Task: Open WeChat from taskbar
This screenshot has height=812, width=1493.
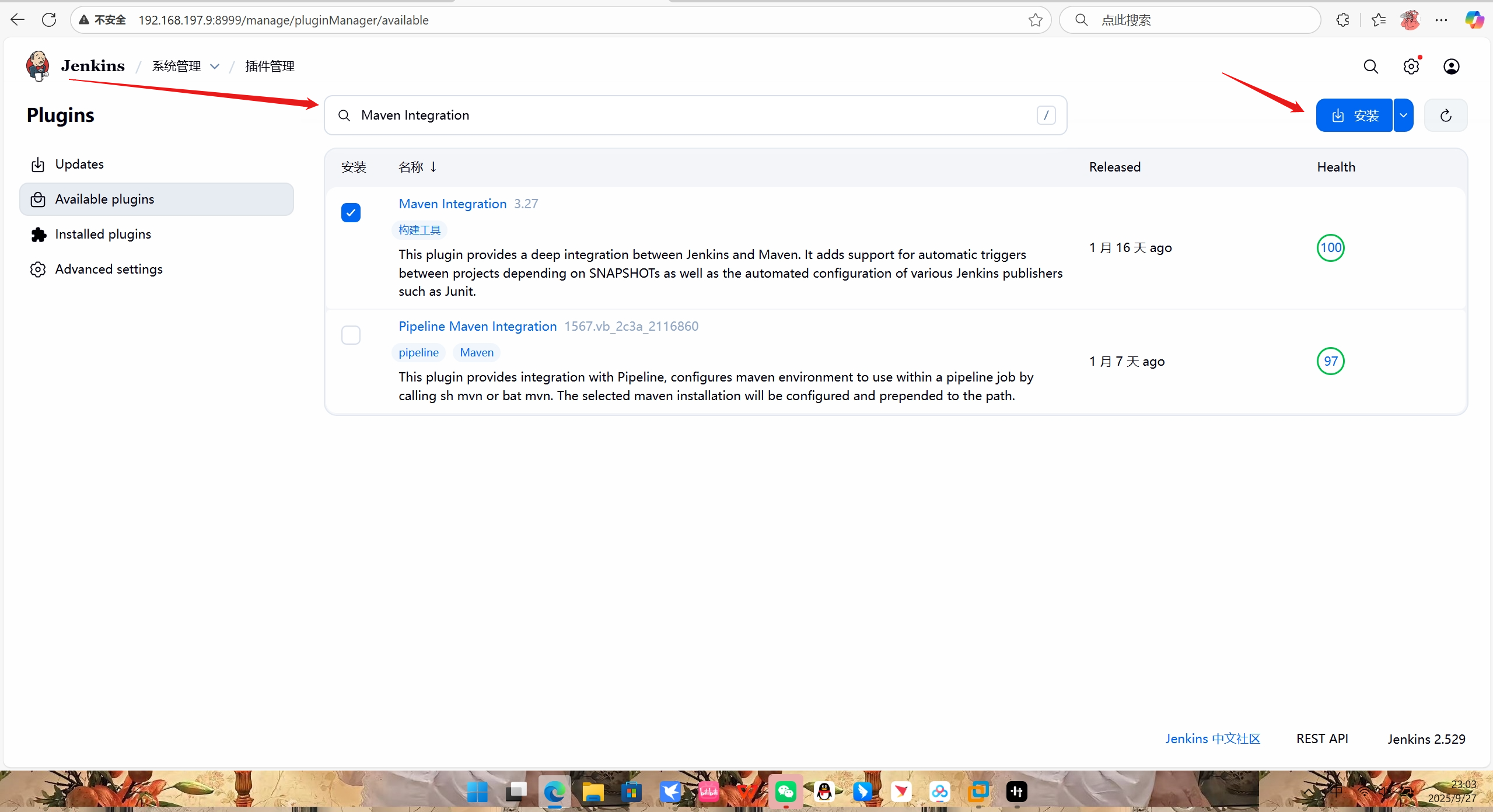Action: (x=786, y=792)
